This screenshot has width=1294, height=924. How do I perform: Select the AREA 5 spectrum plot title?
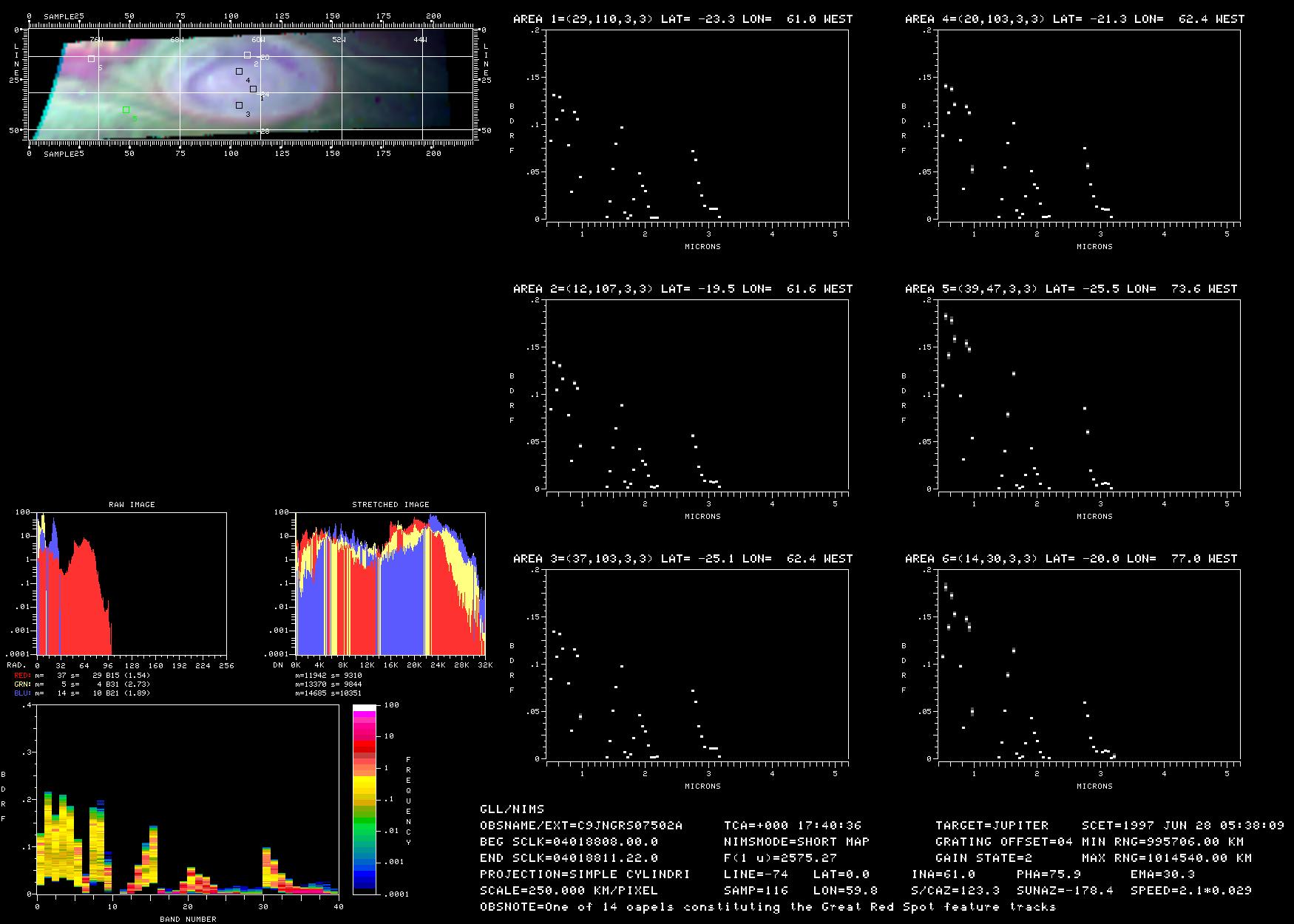[1071, 289]
